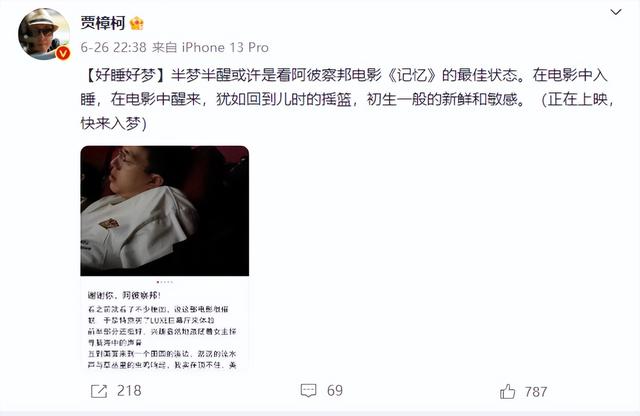Image resolution: width=640 pixels, height=416 pixels.
Task: Click the repost share icon
Action: coord(99,391)
